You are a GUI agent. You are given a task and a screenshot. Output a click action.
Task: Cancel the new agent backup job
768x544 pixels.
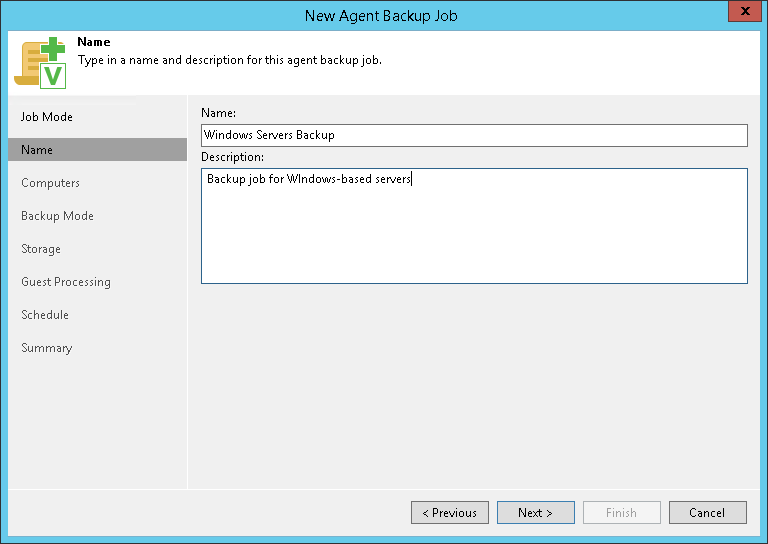(708, 513)
